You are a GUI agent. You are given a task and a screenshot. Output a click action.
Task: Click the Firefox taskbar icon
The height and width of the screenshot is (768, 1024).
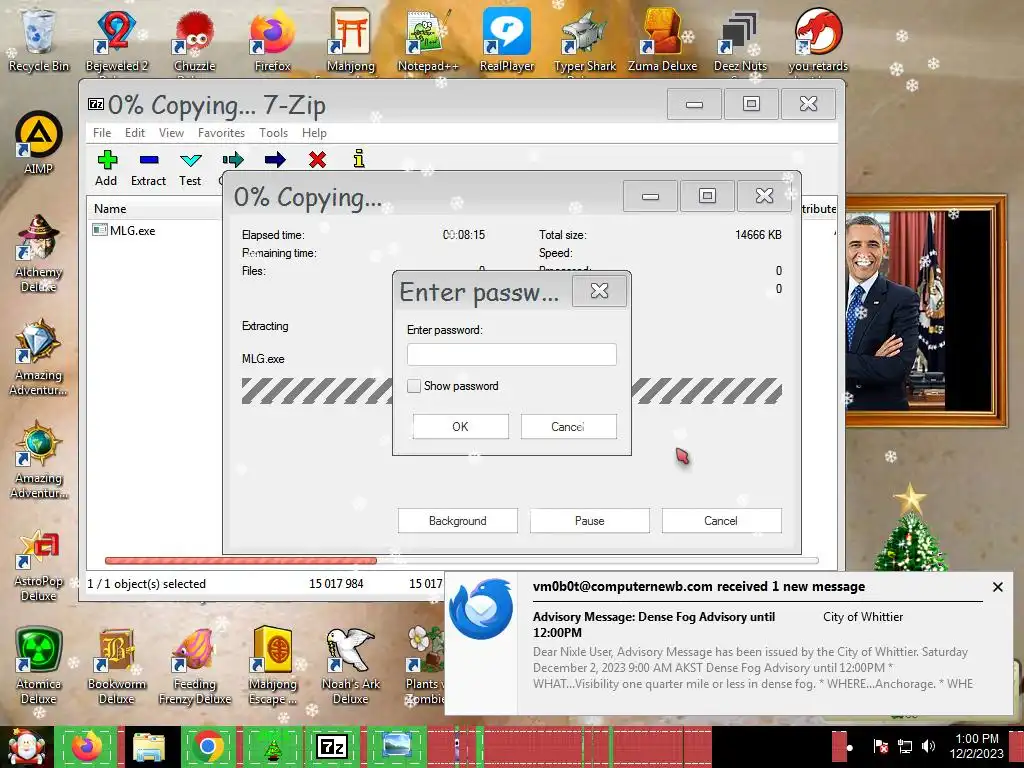[x=87, y=746]
